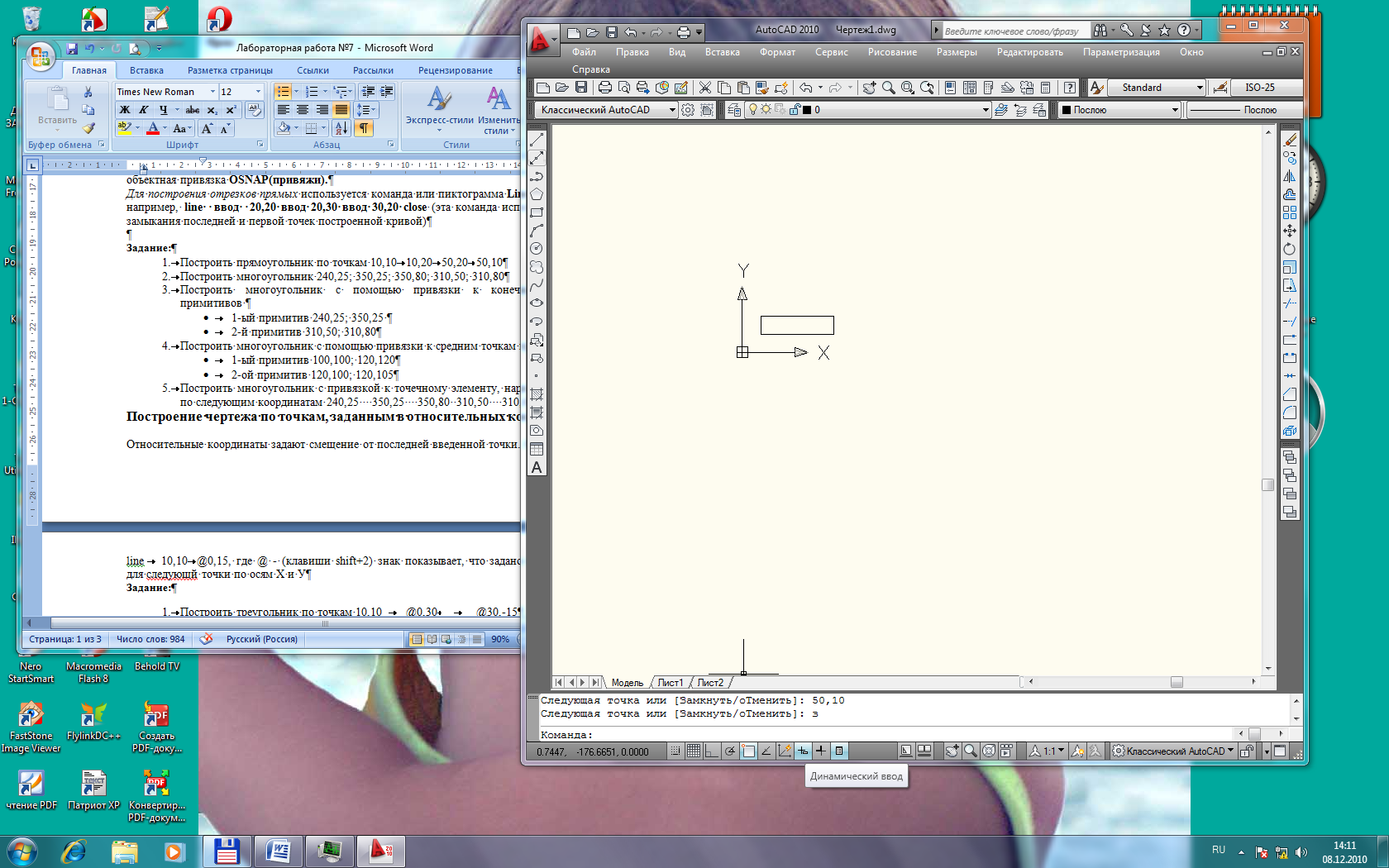Viewport: 1389px width, 868px height.
Task: Click Число слов: 984 in status bar
Action: click(150, 639)
